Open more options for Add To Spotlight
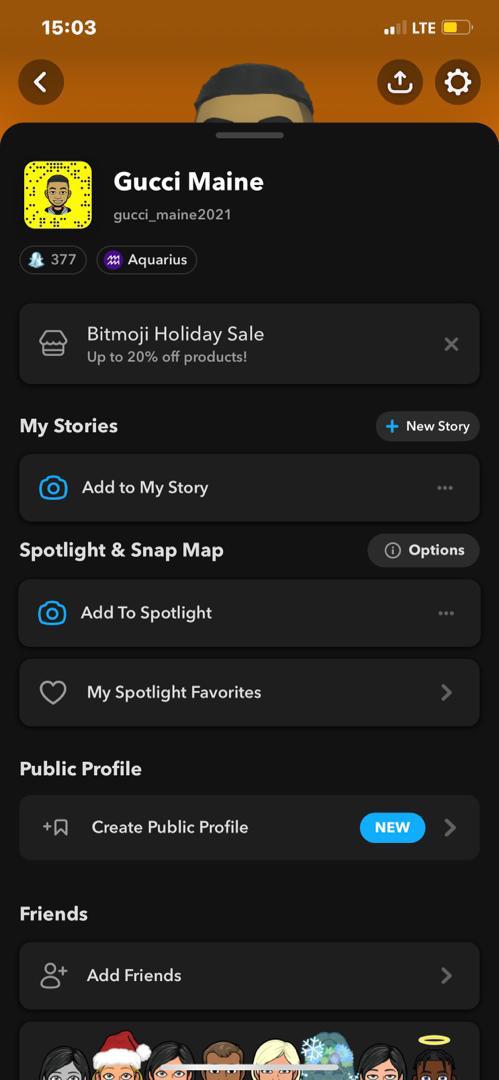Viewport: 499px width, 1080px height. point(446,613)
